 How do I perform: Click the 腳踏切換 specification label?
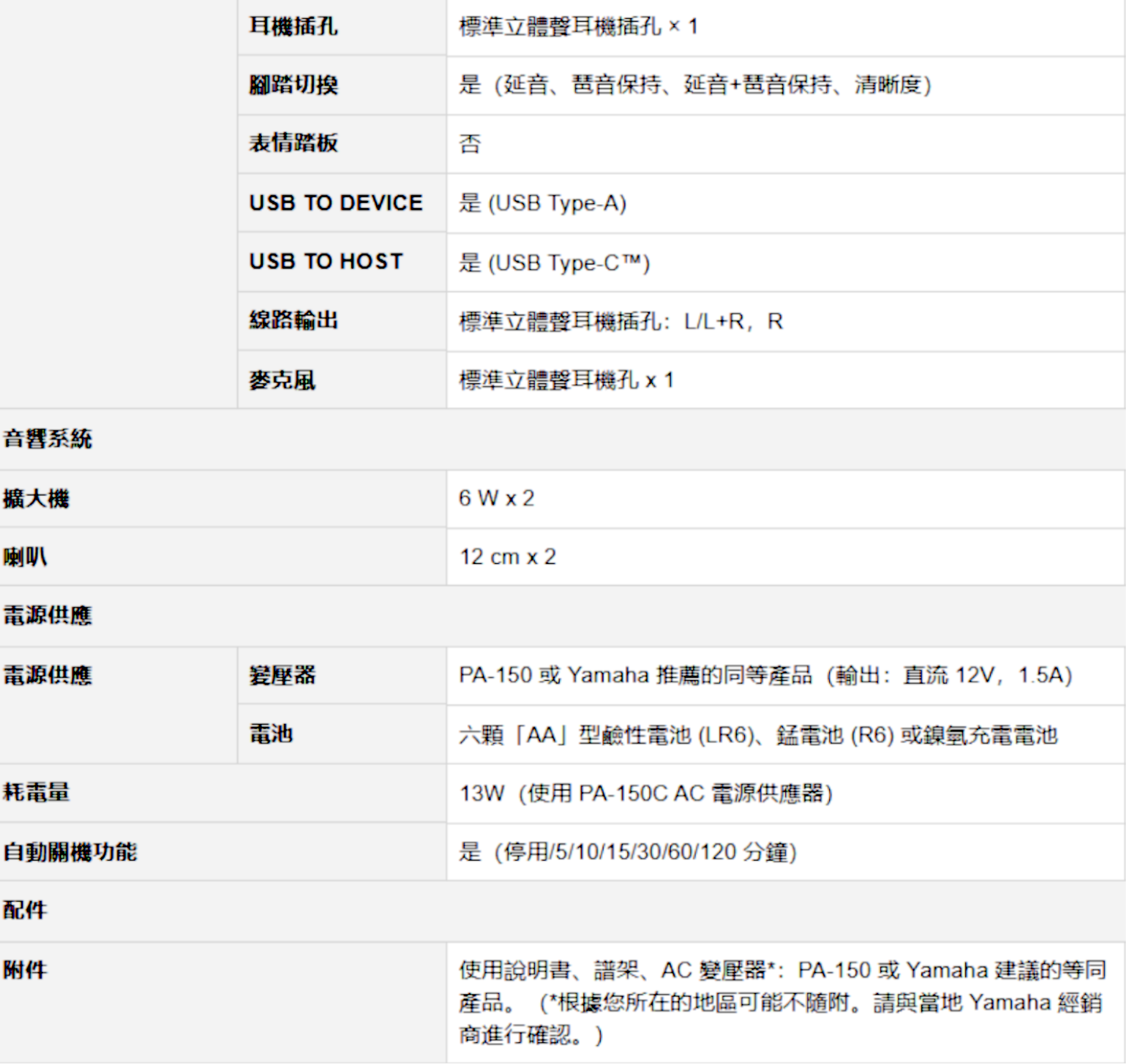[293, 85]
